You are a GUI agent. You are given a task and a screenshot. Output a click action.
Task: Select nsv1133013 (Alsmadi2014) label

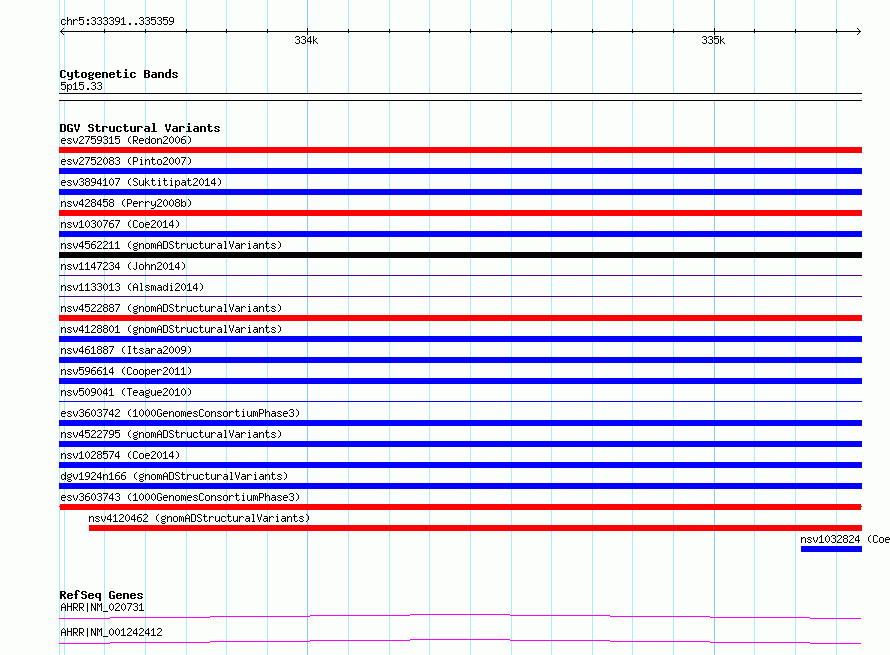[x=132, y=287]
